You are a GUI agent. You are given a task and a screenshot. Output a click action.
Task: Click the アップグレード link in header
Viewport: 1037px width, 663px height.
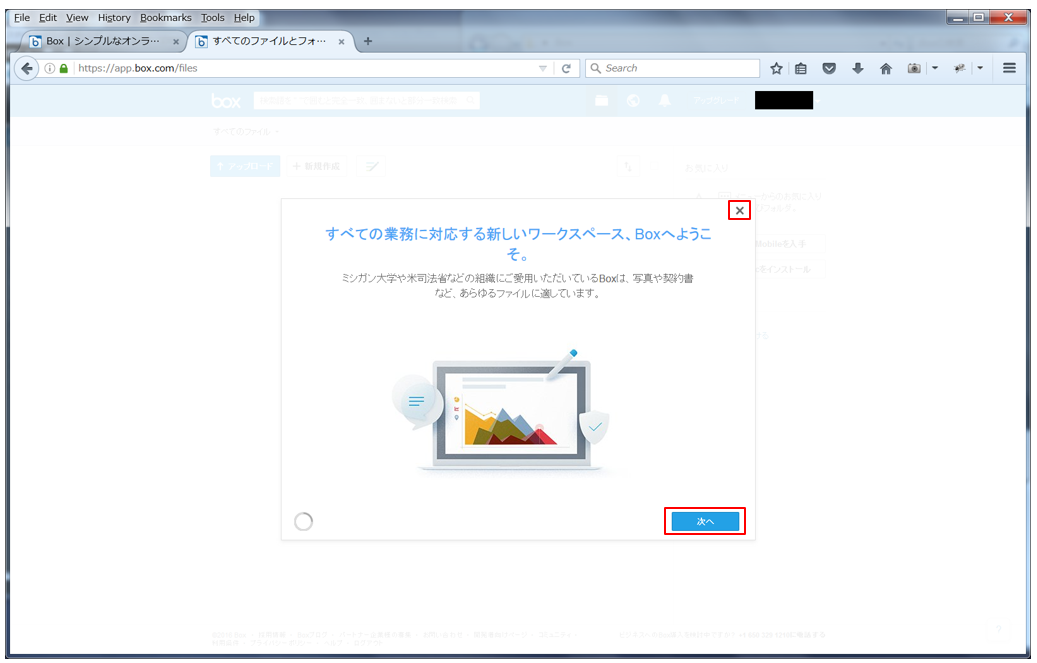coord(716,101)
